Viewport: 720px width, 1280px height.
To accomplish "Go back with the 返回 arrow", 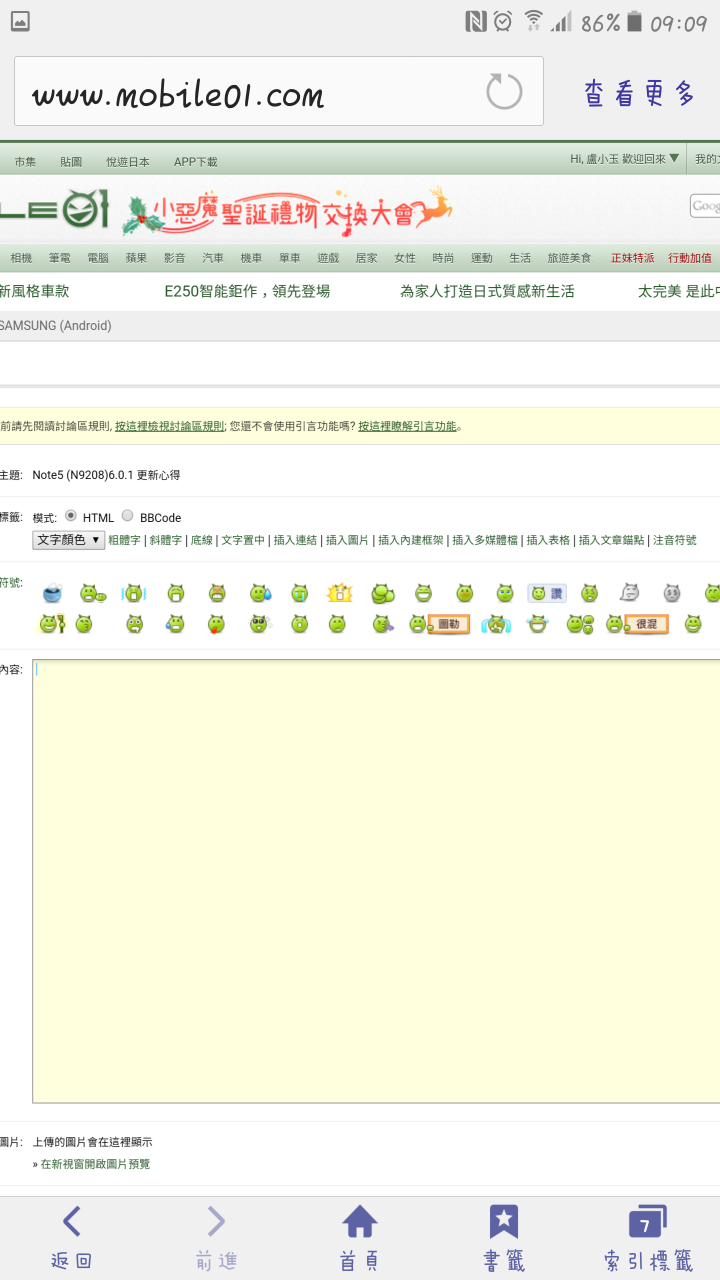I will pyautogui.click(x=71, y=1238).
